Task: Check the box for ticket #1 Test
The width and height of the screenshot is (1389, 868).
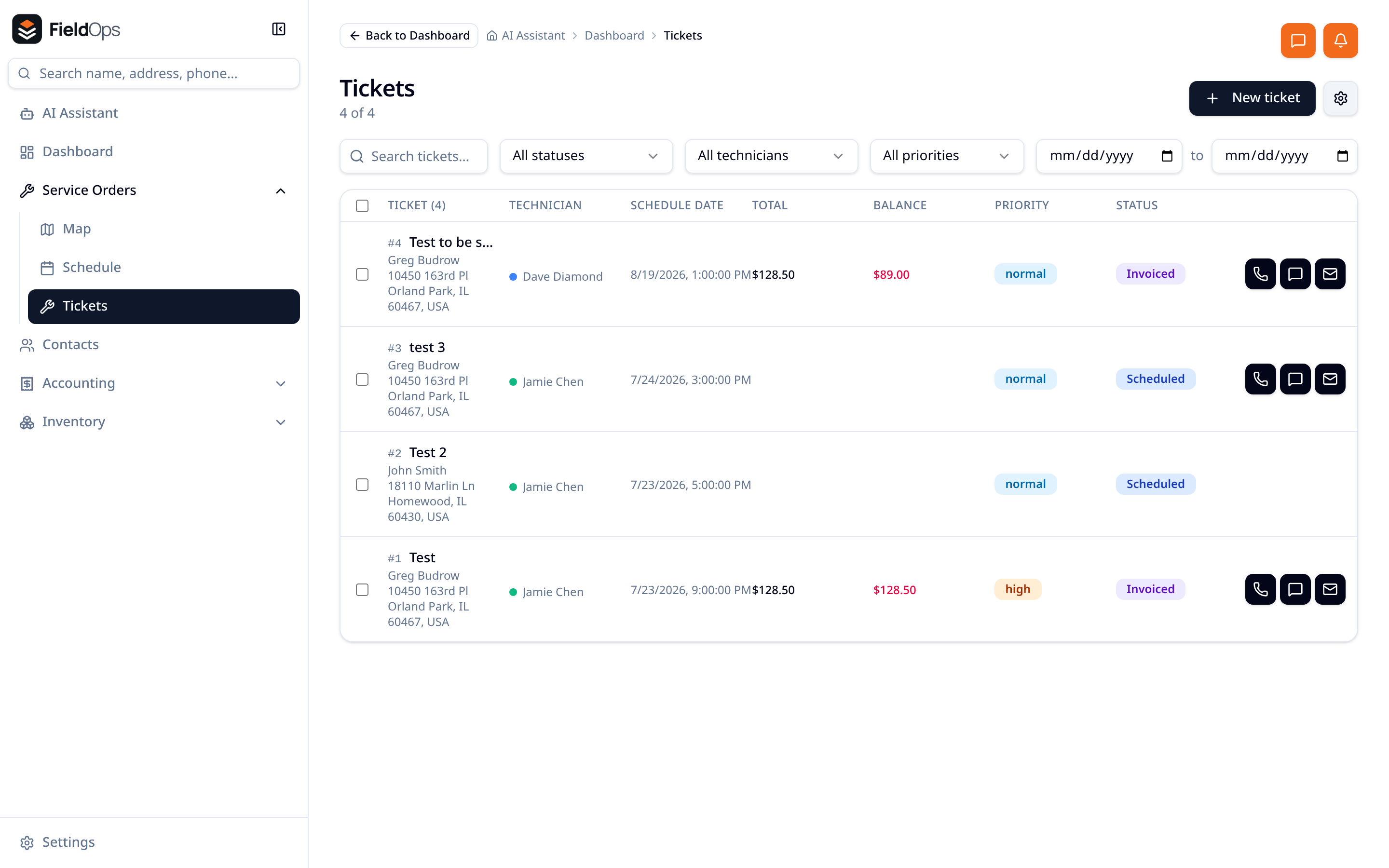Action: click(x=362, y=590)
